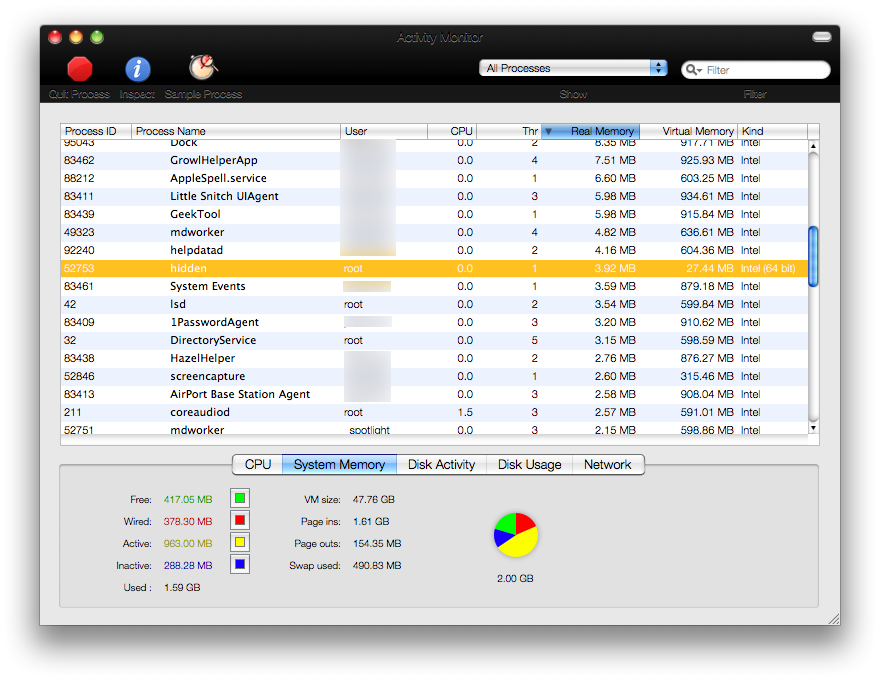The height and width of the screenshot is (680, 880).
Task: Sort by Process Name column header
Action: pyautogui.click(x=236, y=131)
